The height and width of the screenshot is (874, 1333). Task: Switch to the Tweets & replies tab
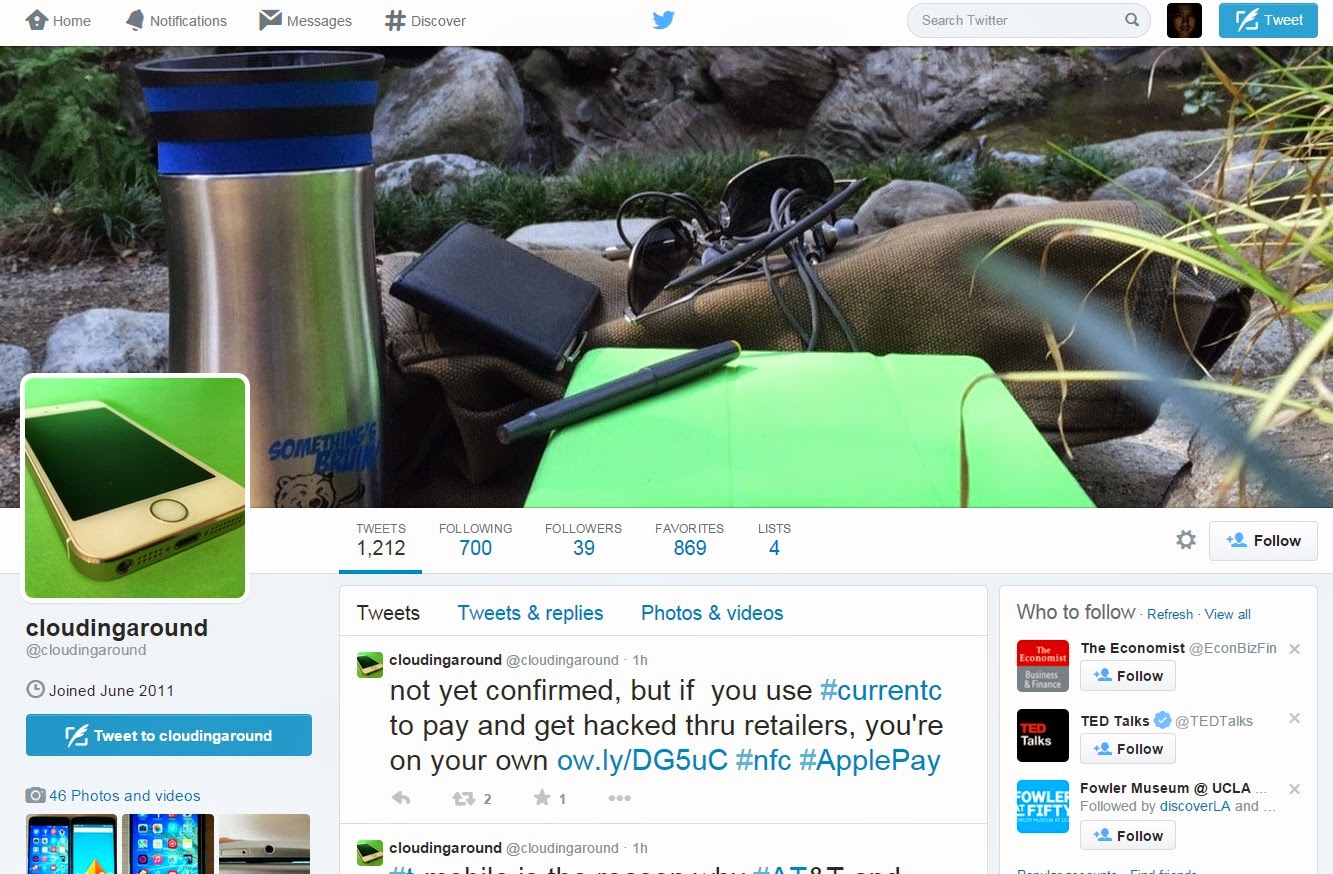pyautogui.click(x=530, y=613)
